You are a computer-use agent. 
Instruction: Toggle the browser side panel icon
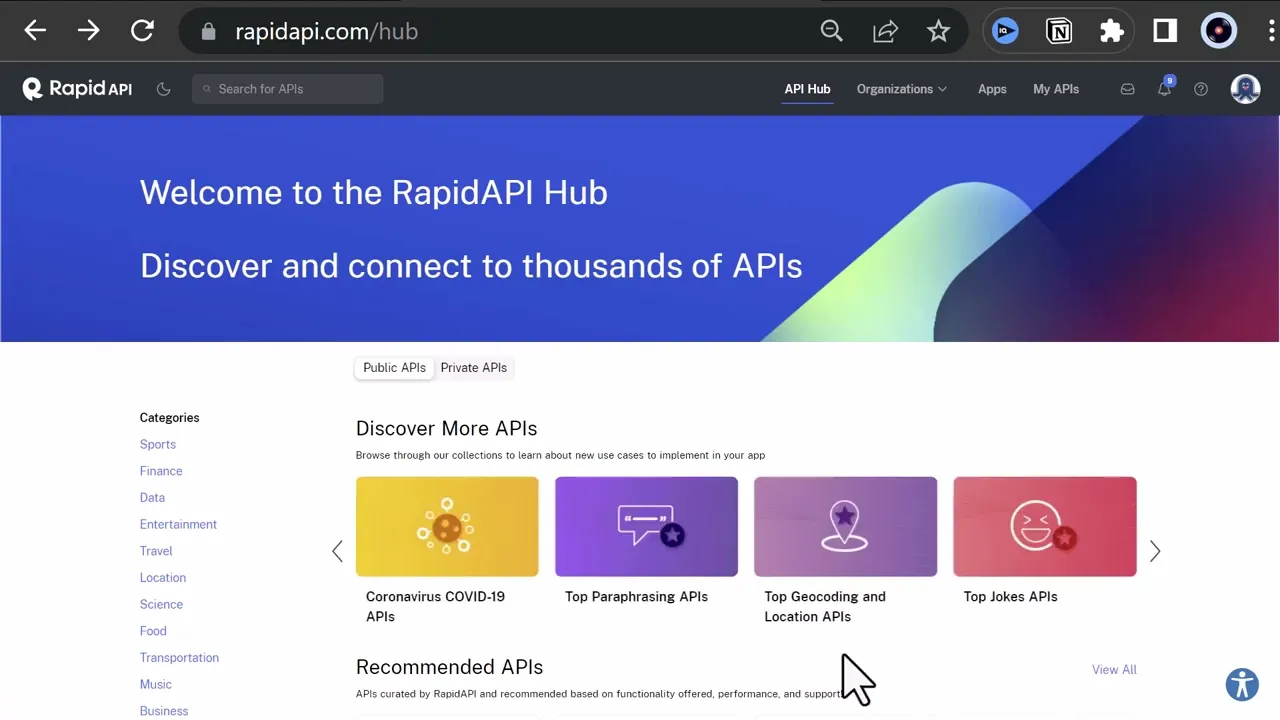click(x=1165, y=31)
